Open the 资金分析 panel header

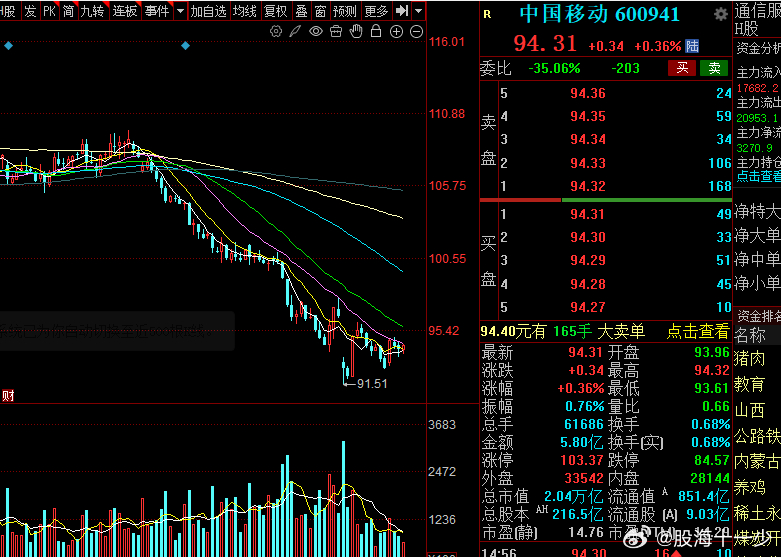[759, 48]
